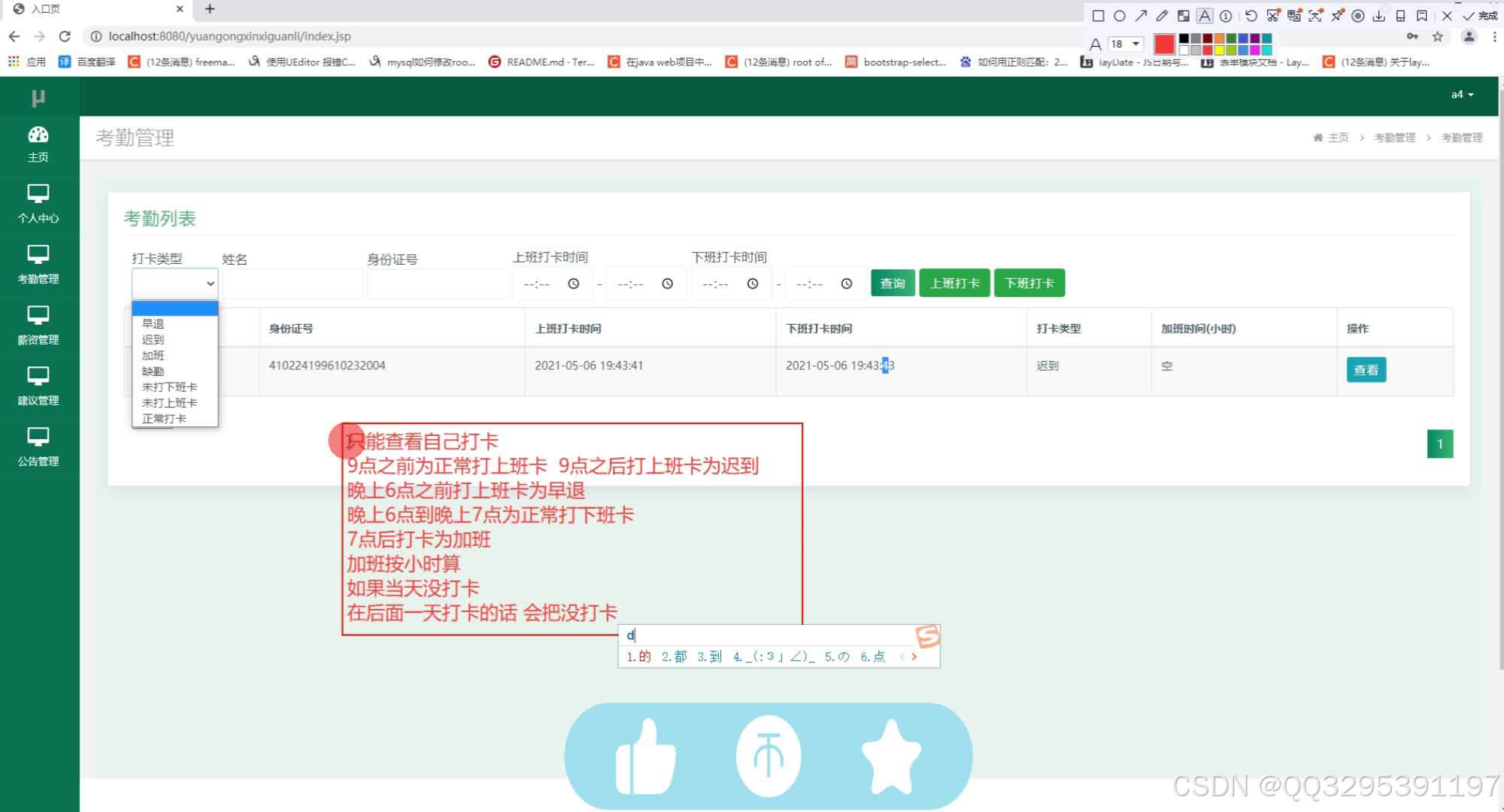Click pagination page 1
Viewport: 1504px width, 812px height.
(1440, 444)
